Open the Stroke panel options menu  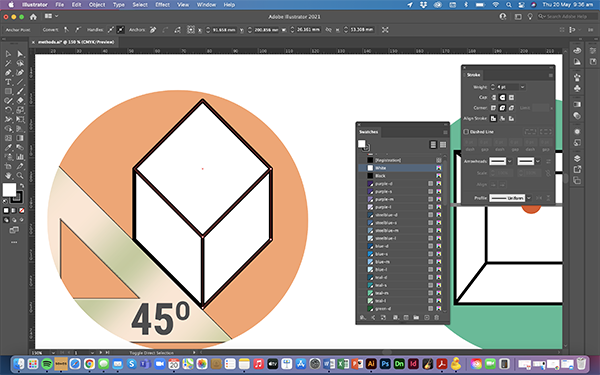[551, 75]
